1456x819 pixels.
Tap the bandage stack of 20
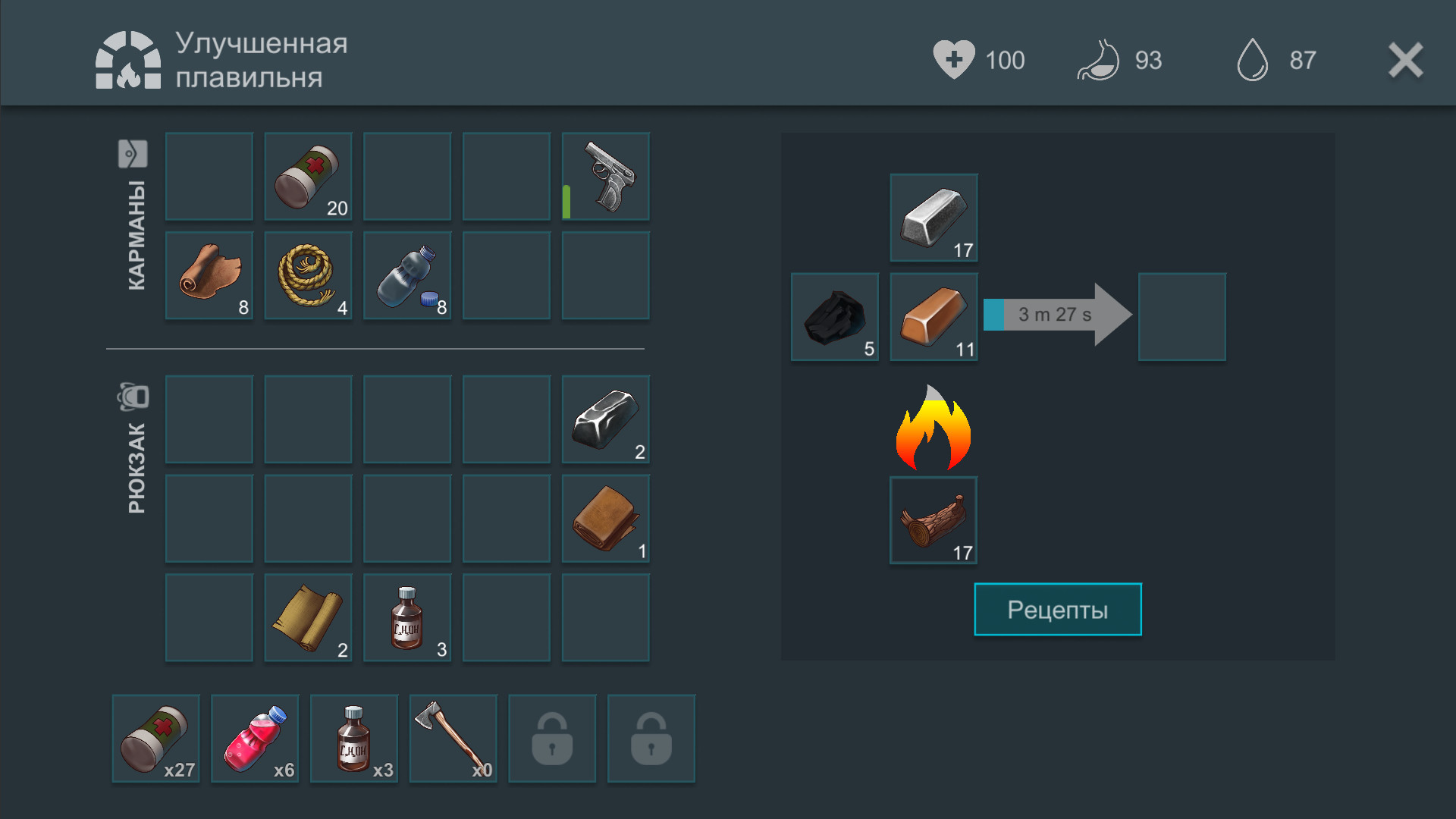pos(308,177)
